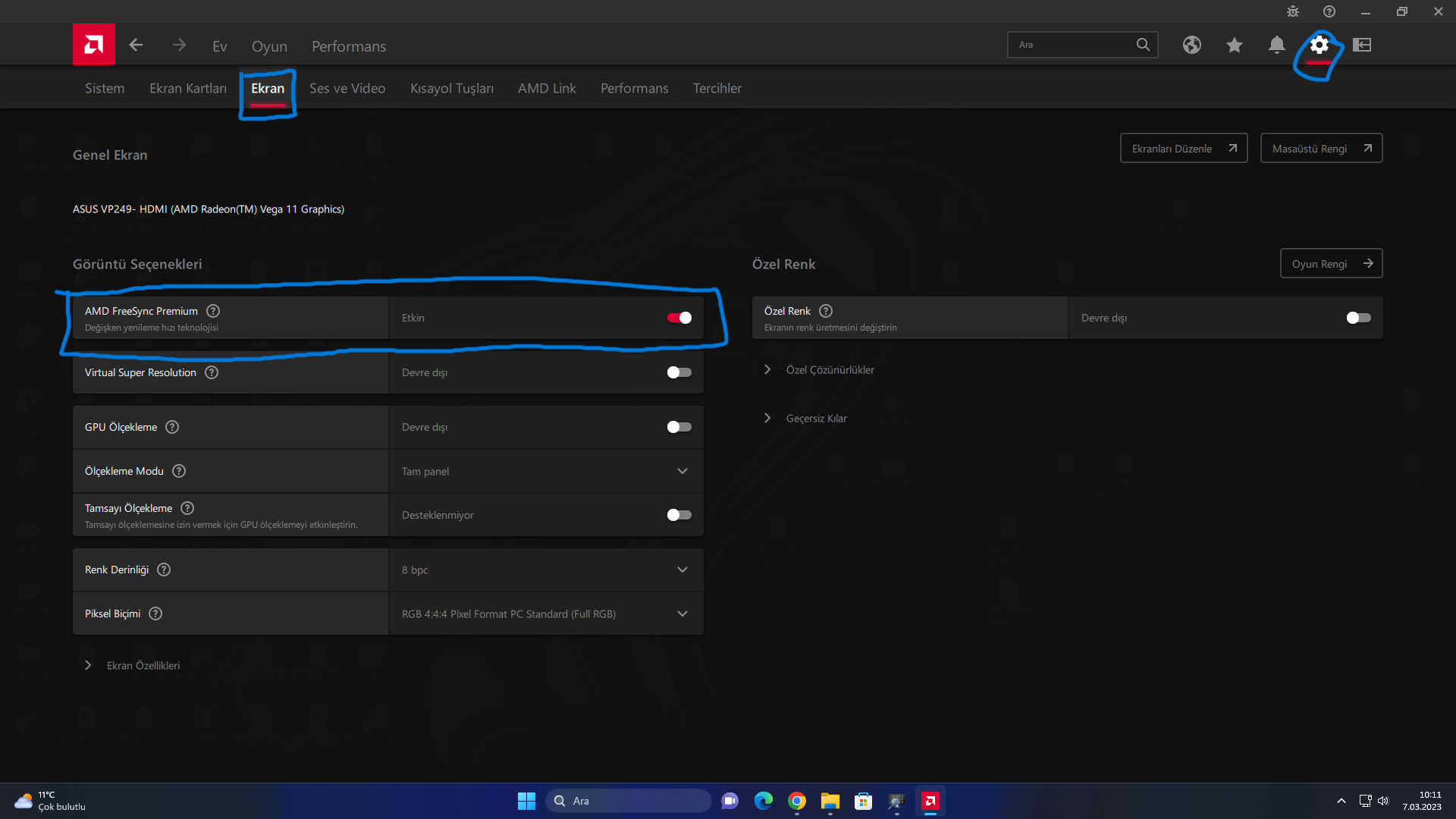Enable GPU Ölçekleme toggle
Viewport: 1456px width, 819px height.
[x=679, y=427]
